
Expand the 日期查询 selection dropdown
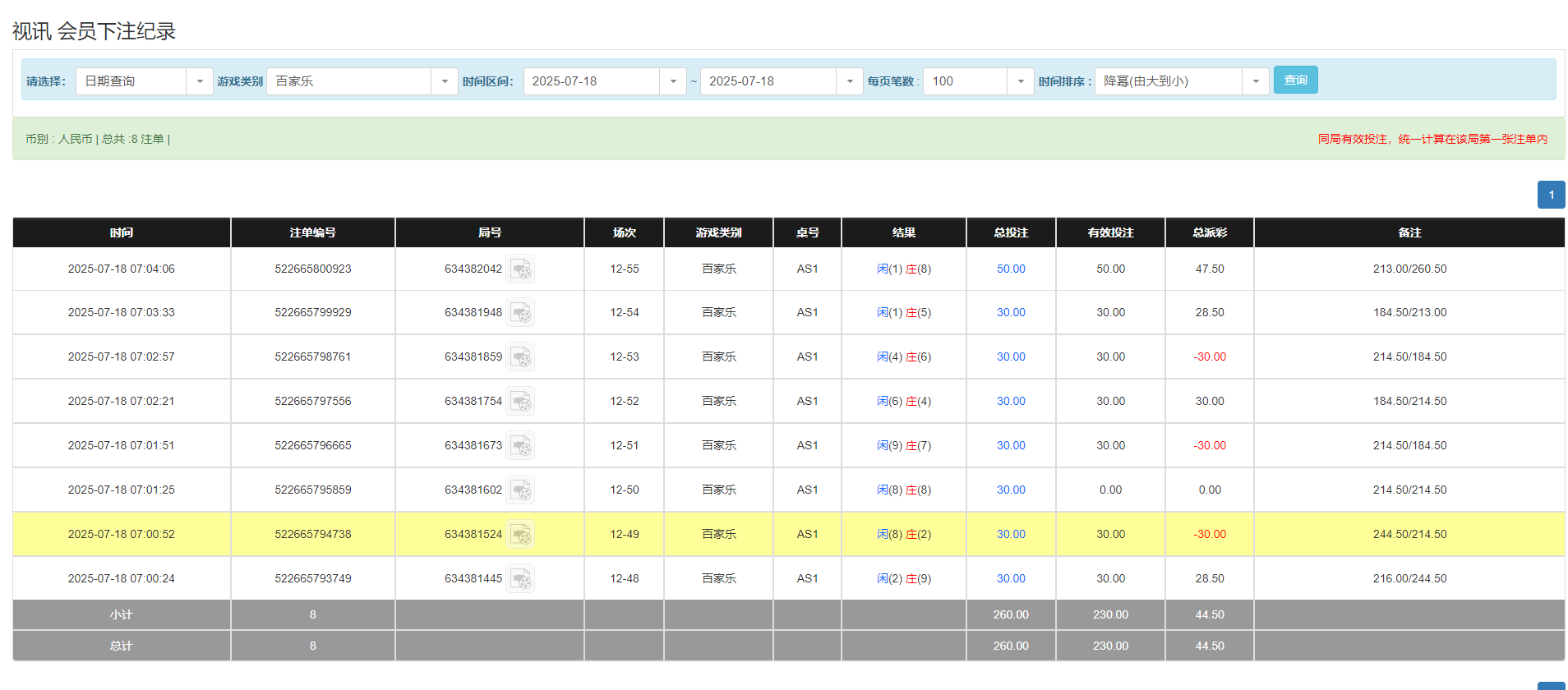(199, 81)
